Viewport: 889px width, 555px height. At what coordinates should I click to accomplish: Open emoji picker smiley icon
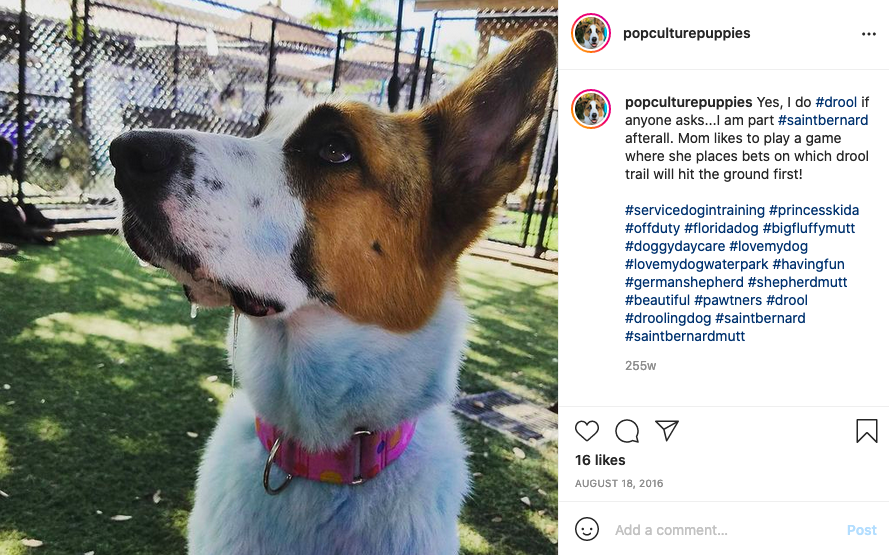[587, 529]
